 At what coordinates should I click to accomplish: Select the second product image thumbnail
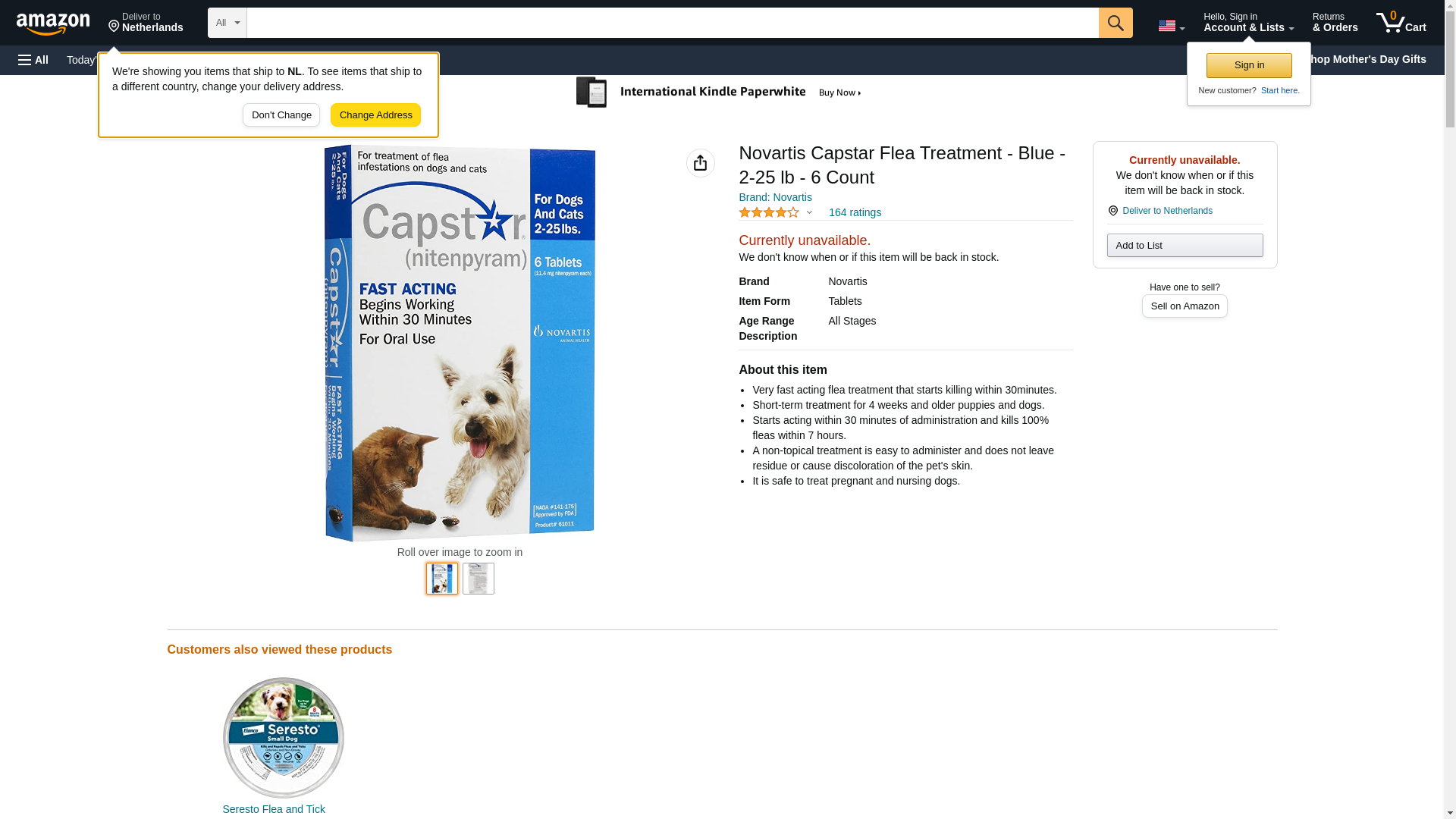click(478, 579)
